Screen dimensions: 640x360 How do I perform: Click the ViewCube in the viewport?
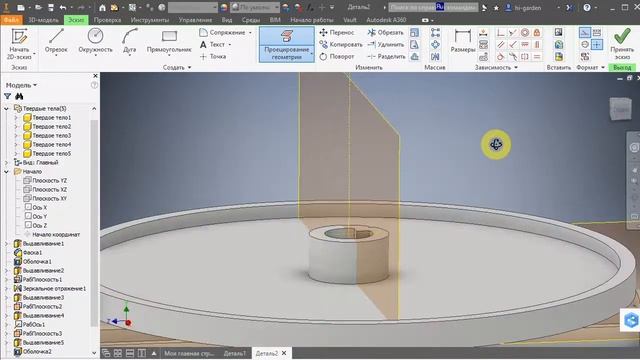tap(620, 109)
